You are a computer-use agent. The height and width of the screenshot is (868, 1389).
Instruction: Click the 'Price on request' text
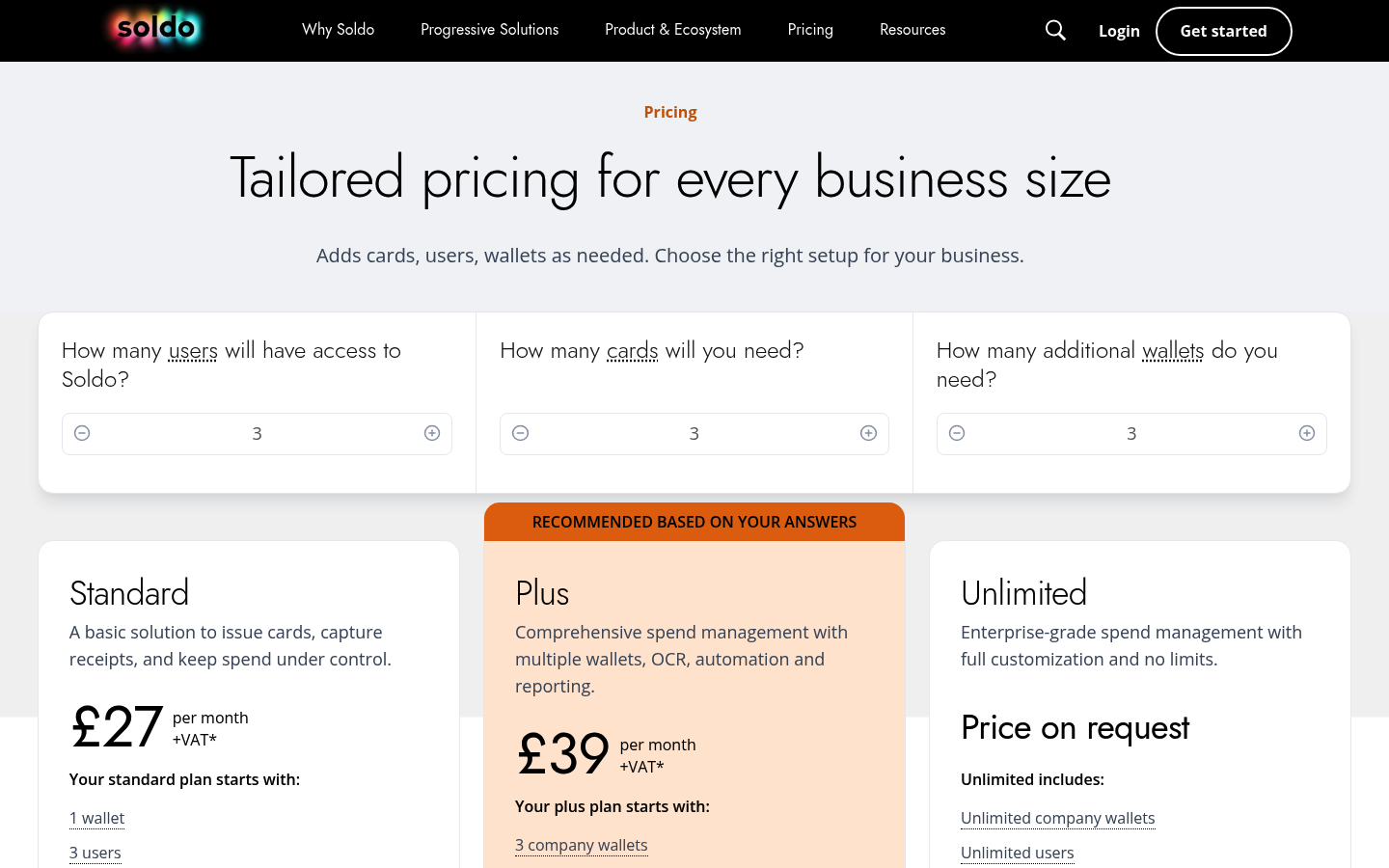(x=1075, y=728)
